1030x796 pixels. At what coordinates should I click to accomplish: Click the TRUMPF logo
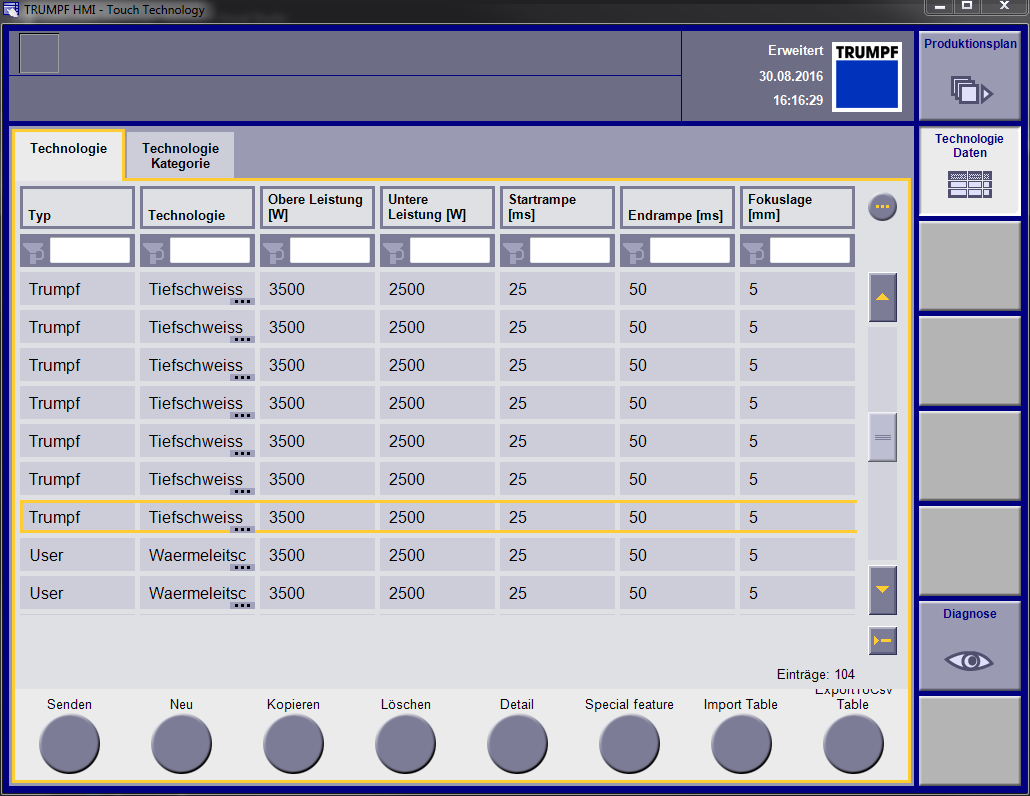[x=867, y=76]
